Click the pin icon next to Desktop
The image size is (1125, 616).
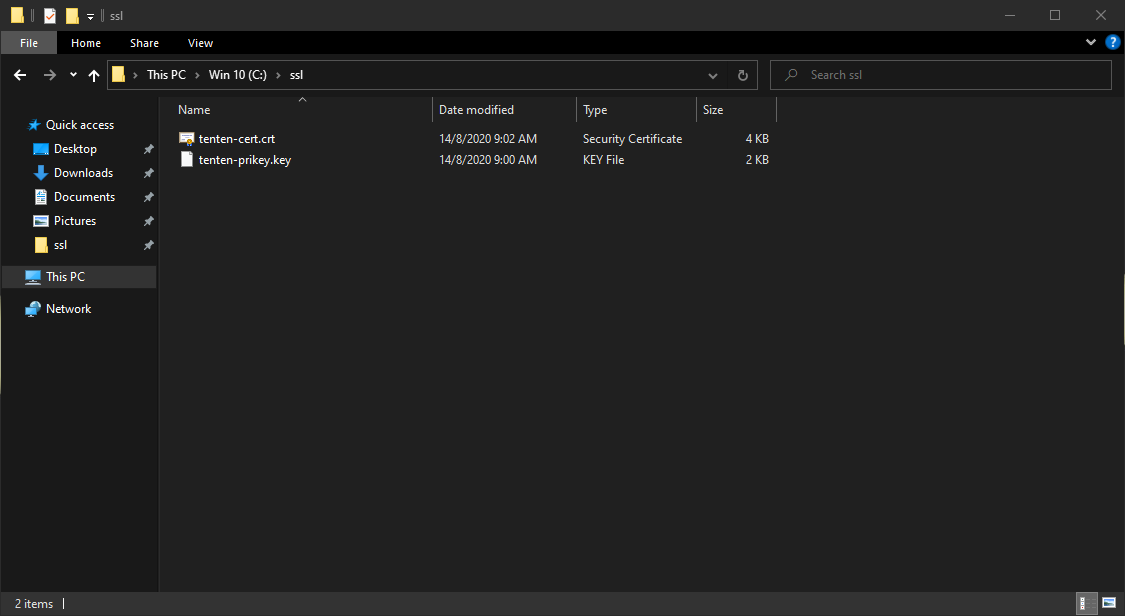[149, 149]
